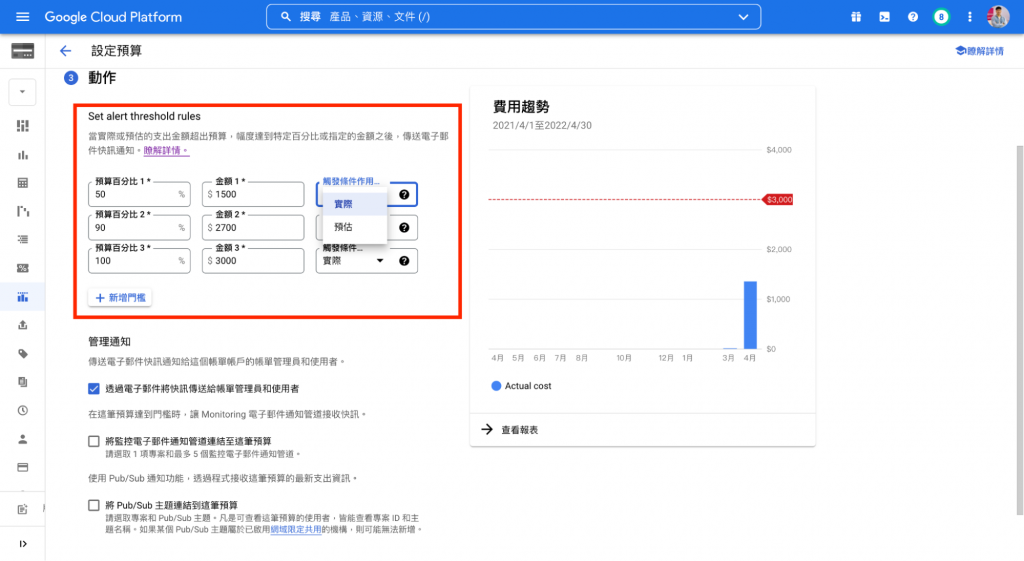The height and width of the screenshot is (561, 1024).
Task: Click the 預算百分比 1 field with 50
Action: [139, 195]
